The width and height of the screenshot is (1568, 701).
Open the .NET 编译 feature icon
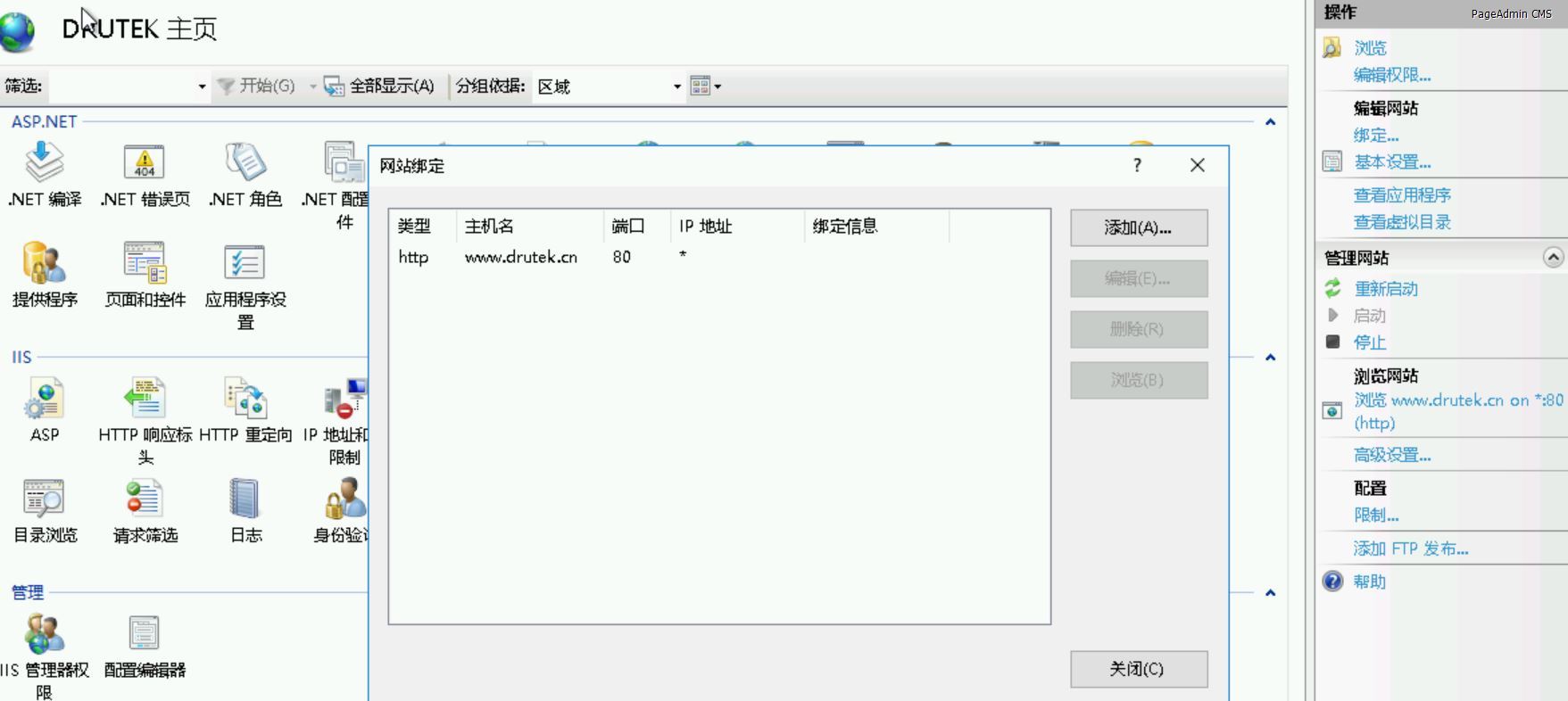(45, 161)
